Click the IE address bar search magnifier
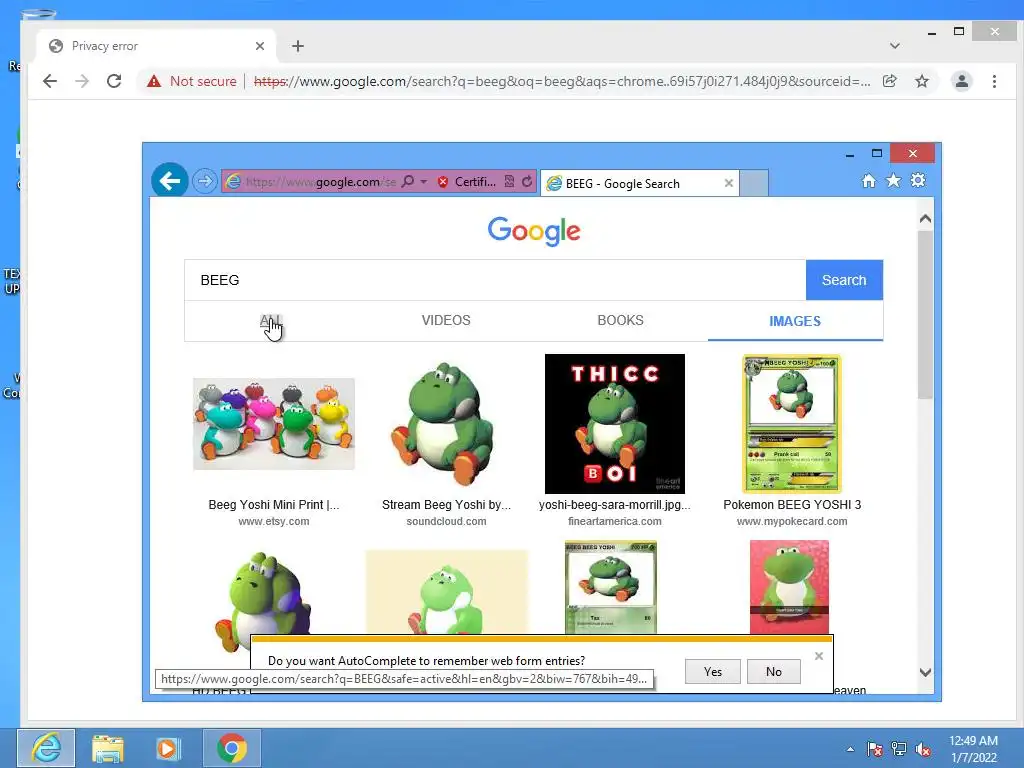Image resolution: width=1024 pixels, height=768 pixels. coord(408,181)
